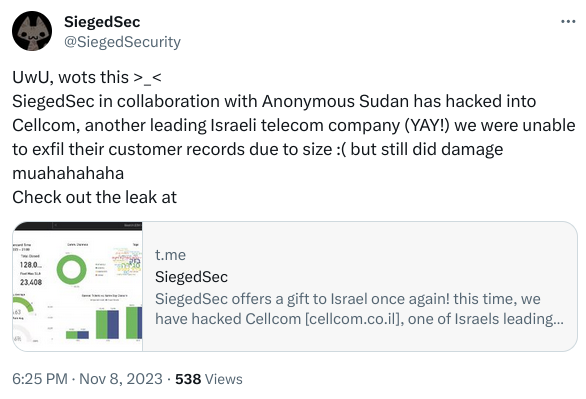Click the 128,0 statistic in the preview
586x399 pixels.
point(31,265)
